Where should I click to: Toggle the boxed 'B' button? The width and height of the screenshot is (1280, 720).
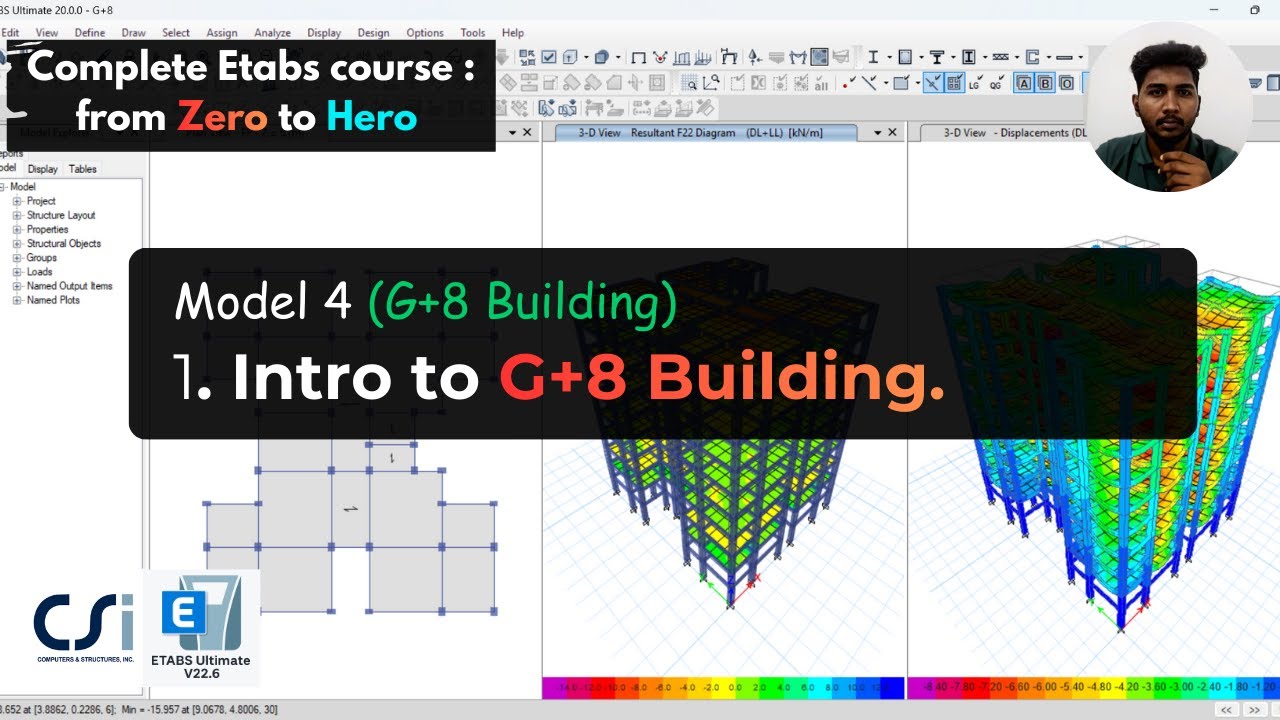[x=1045, y=83]
